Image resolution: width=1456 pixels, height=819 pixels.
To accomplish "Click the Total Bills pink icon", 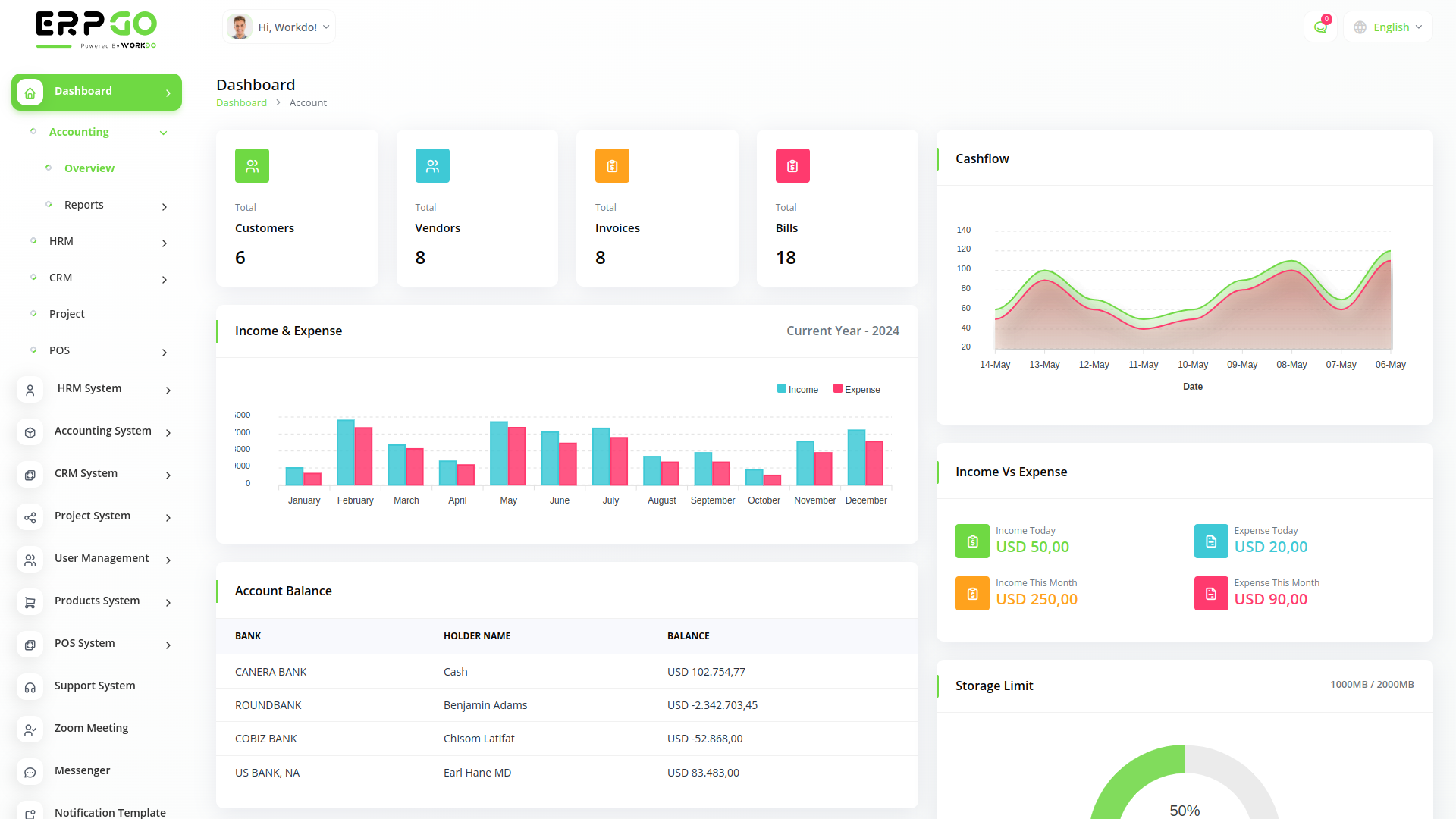I will pyautogui.click(x=792, y=166).
